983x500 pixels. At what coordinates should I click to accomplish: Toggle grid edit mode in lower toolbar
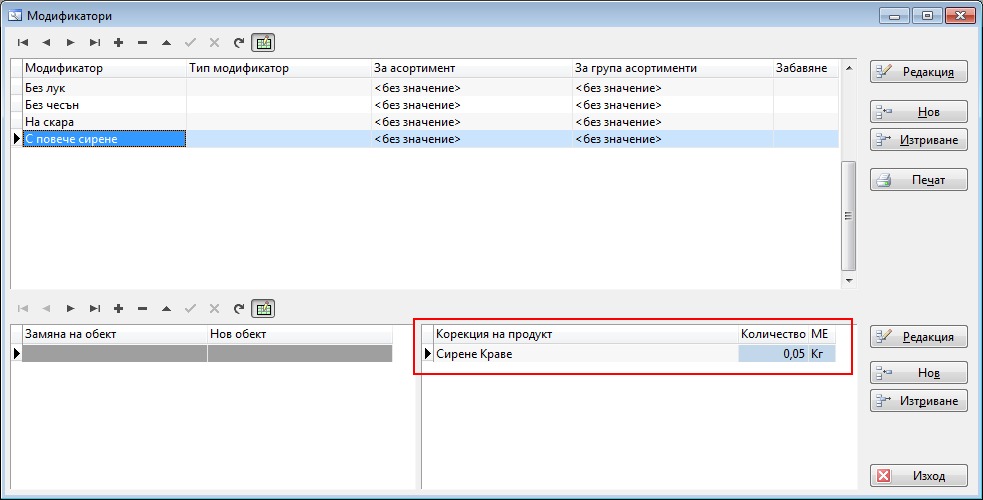(x=263, y=308)
